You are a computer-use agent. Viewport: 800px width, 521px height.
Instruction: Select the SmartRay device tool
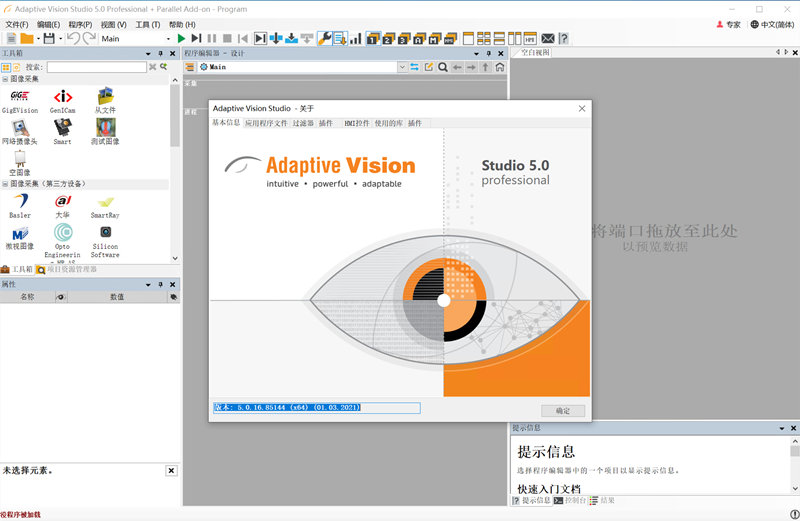click(x=105, y=206)
